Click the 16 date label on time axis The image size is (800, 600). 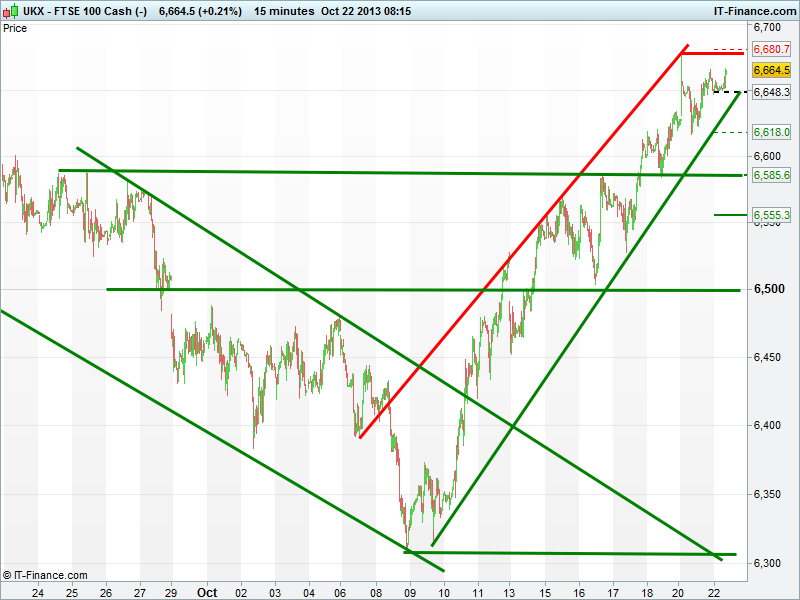(579, 593)
